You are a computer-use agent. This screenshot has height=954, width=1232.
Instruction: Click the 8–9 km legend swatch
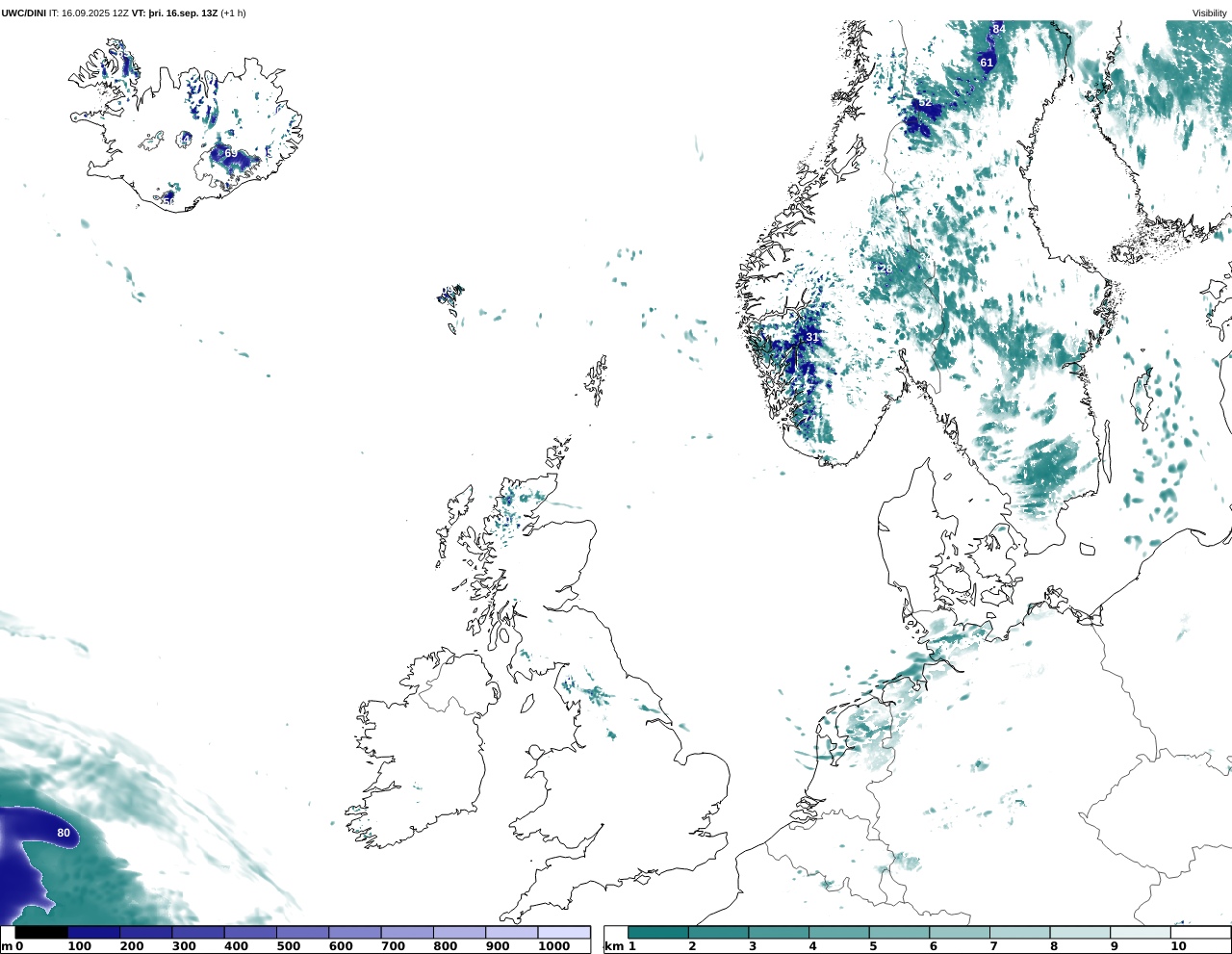click(x=1080, y=932)
